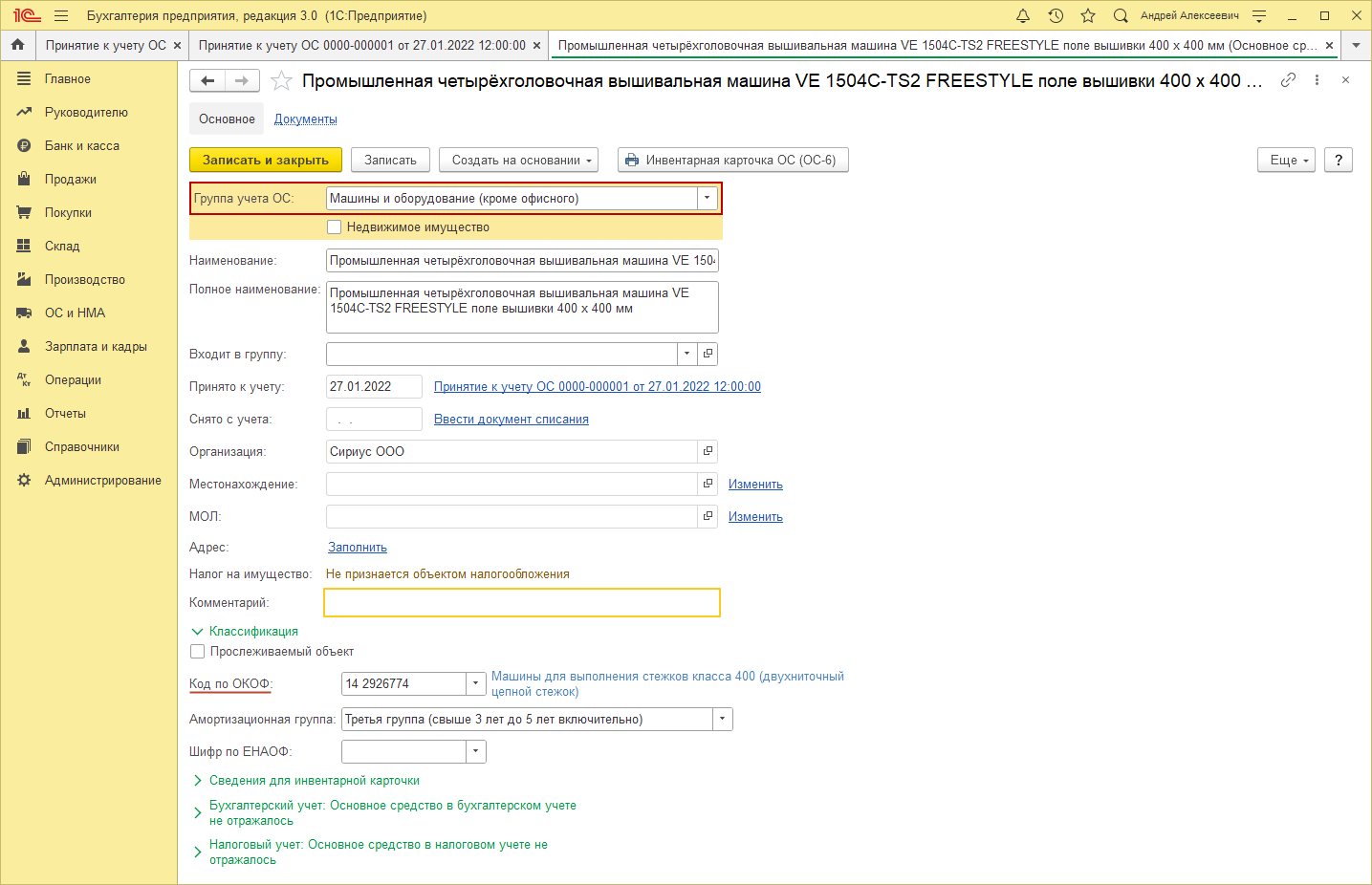Image resolution: width=1372 pixels, height=885 pixels.
Task: Open Шифр по ЕНАОФ dropdown arrow
Action: pos(475,751)
